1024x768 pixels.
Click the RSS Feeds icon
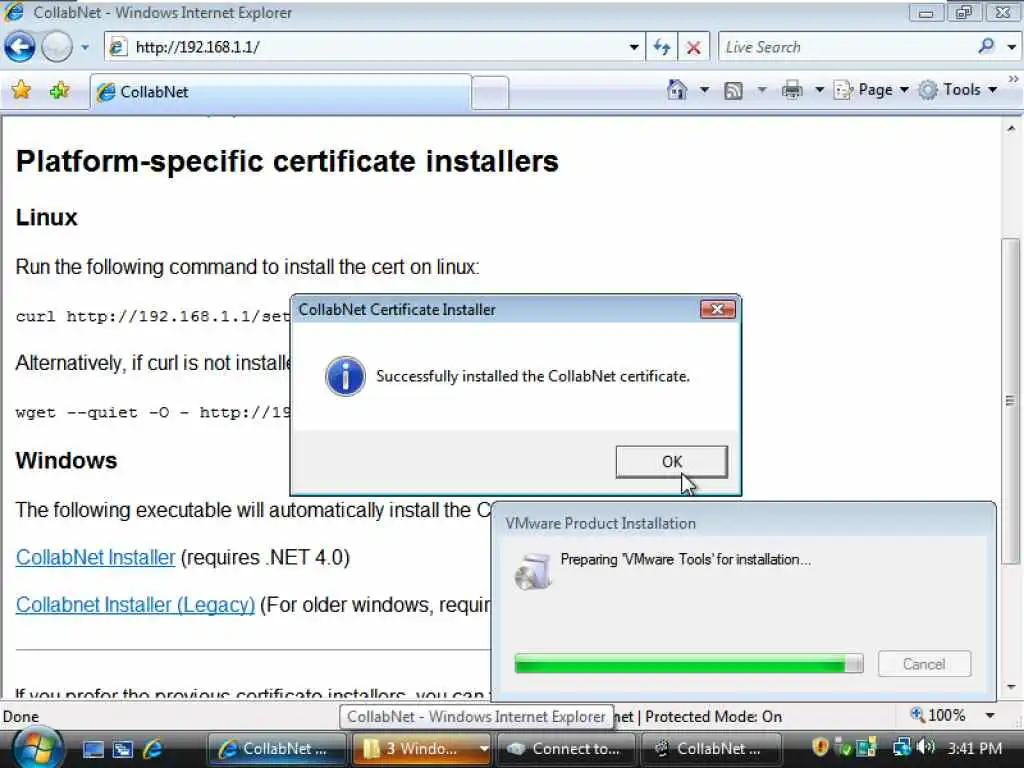[733, 90]
